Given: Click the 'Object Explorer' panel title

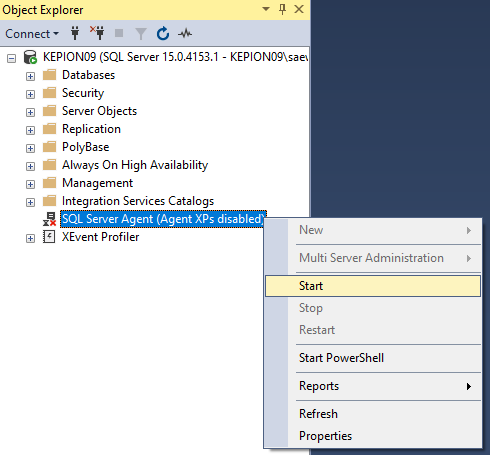Looking at the screenshot, I should pyautogui.click(x=43, y=10).
